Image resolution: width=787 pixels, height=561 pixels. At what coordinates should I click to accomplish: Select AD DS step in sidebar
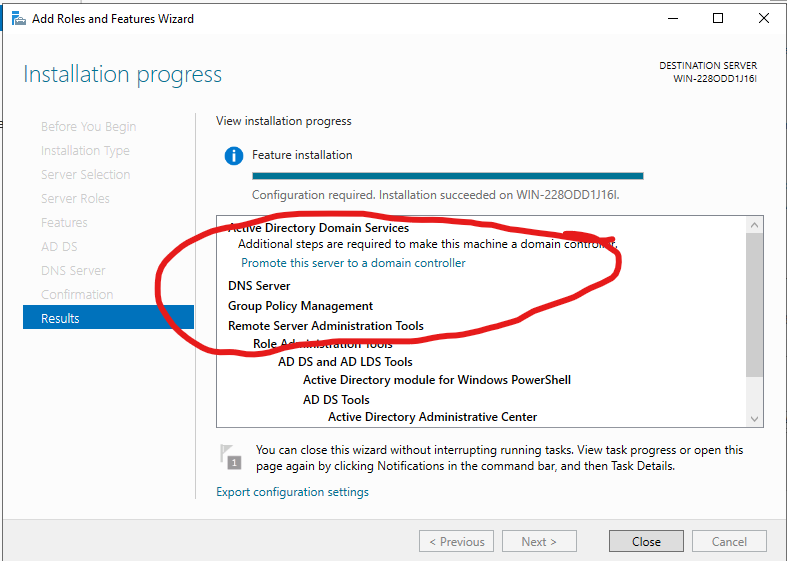click(x=59, y=246)
